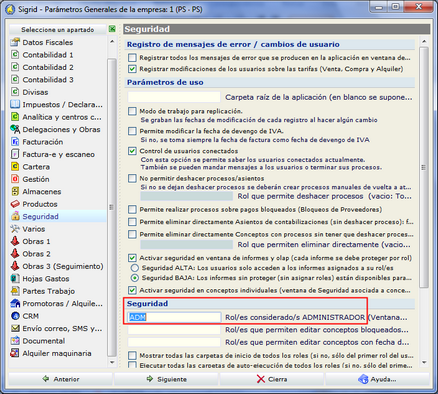Screen dimensions: 438x394
Task: Click the Cartera icon
Action: pos(15,167)
